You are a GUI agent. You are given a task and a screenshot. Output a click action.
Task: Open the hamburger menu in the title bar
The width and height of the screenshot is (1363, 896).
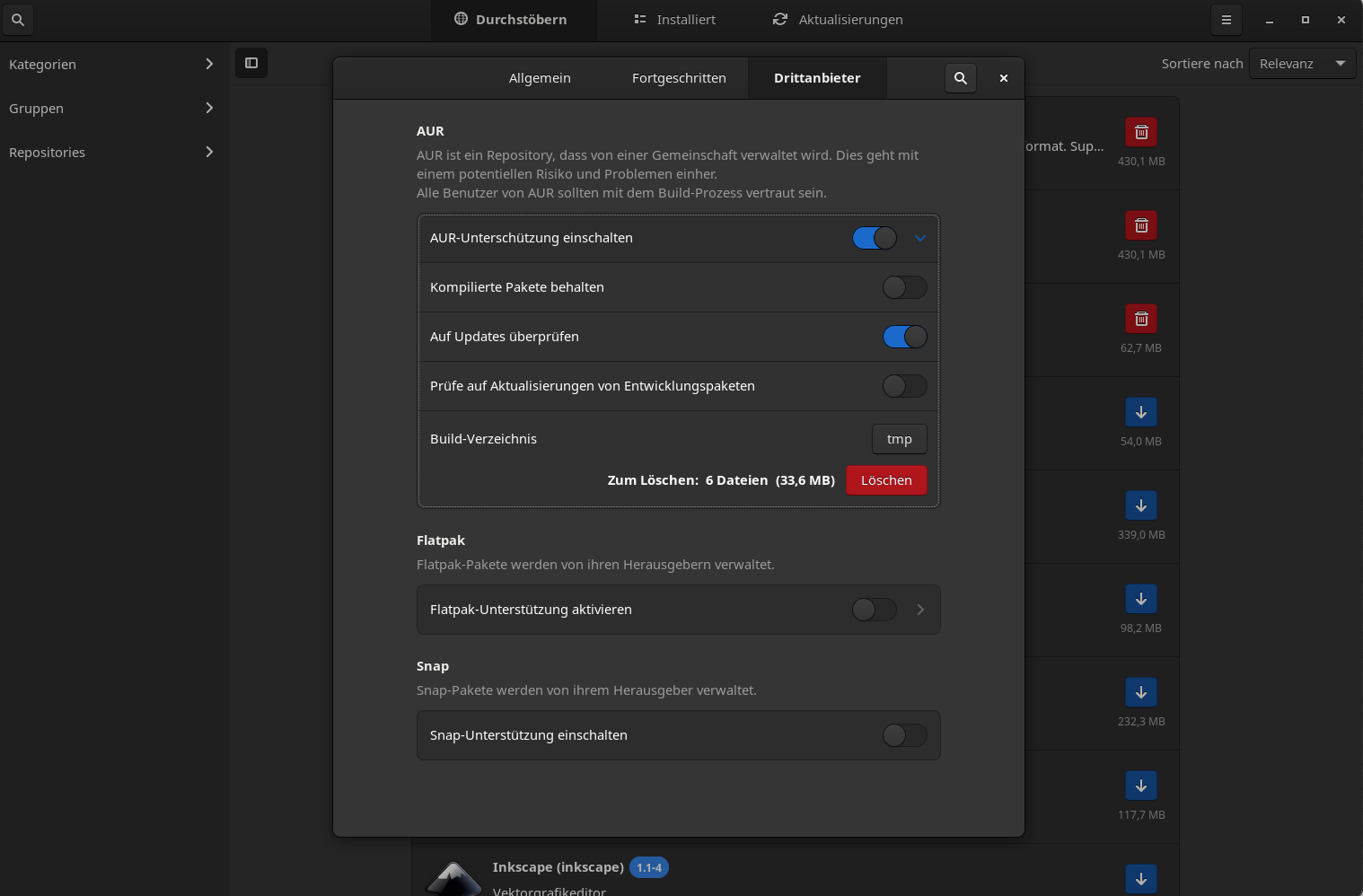(1226, 20)
